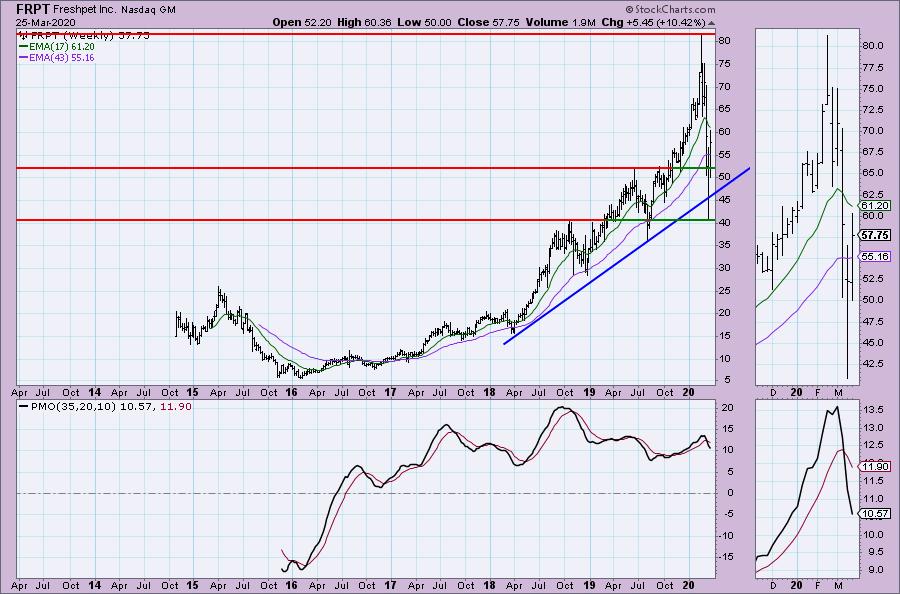Click the 10.57 PMO tag on the zoom panel
Viewport: 900px width, 594px height.
click(x=875, y=514)
